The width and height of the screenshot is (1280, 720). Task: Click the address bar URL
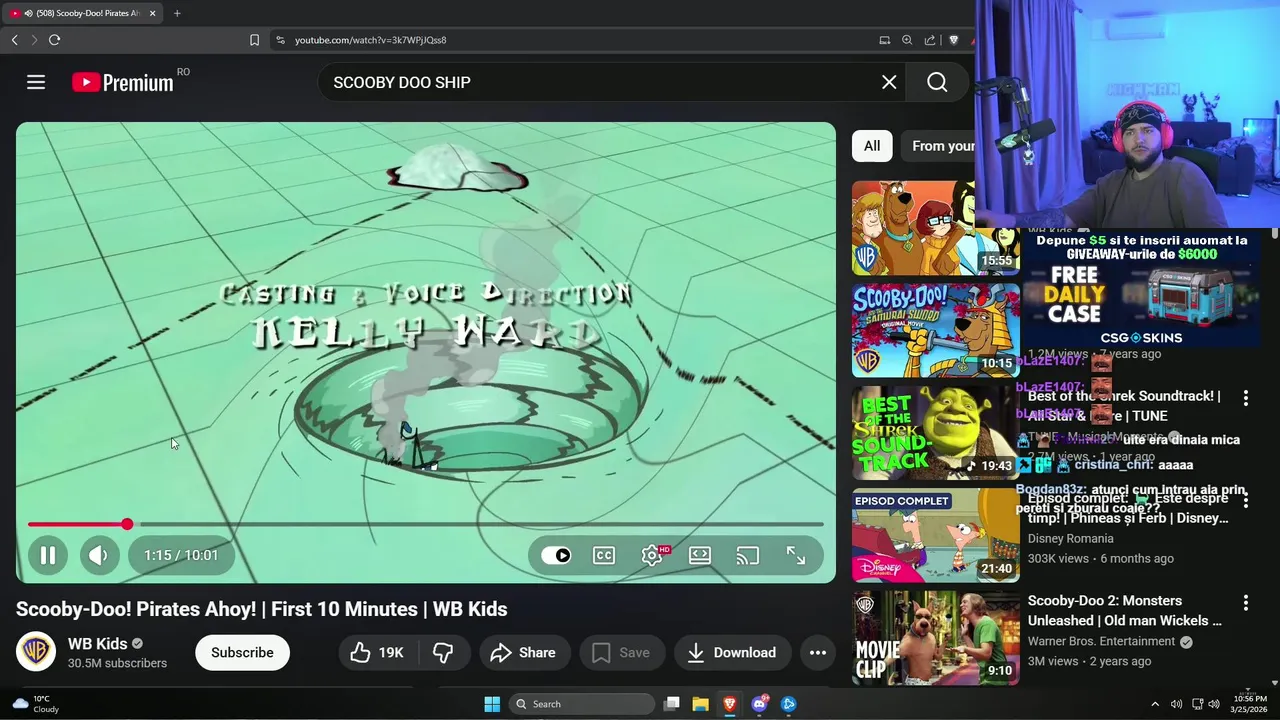(370, 40)
